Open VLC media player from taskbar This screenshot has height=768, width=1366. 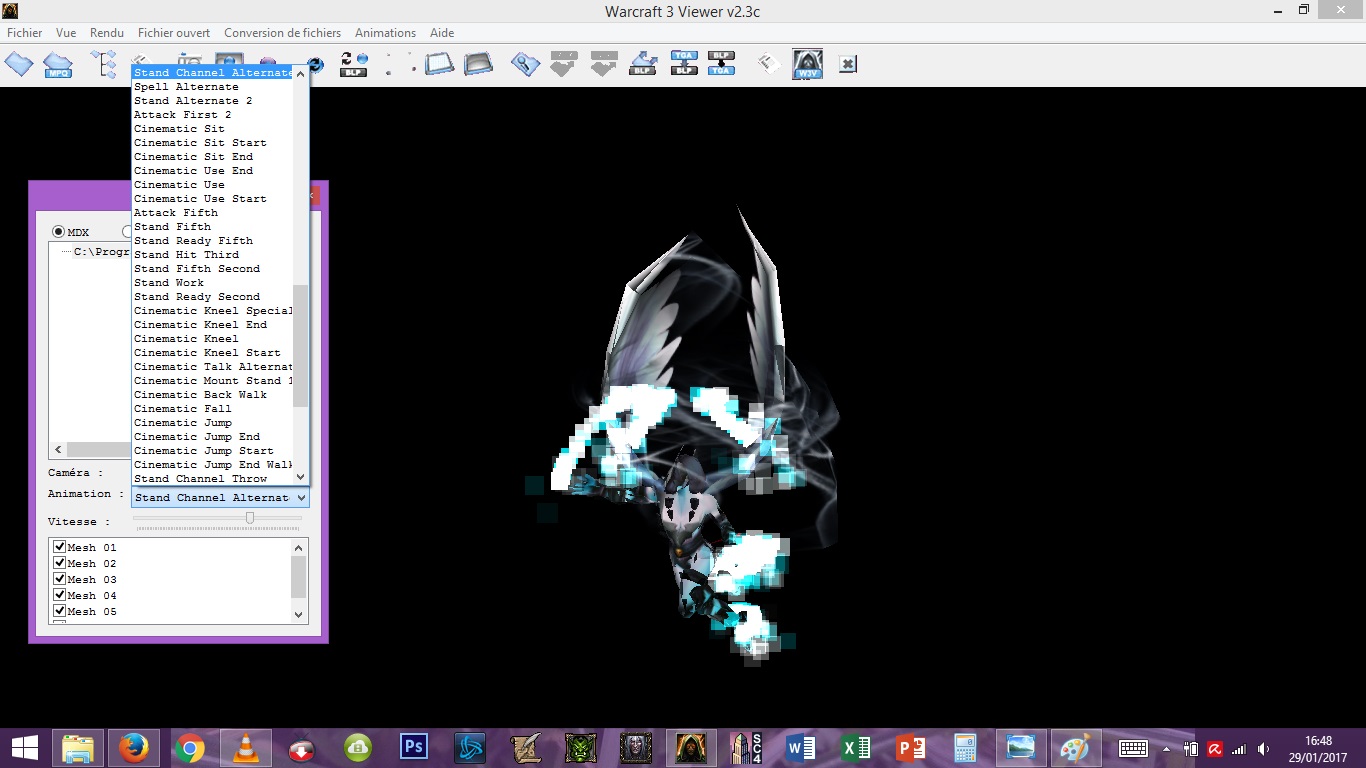click(x=245, y=748)
